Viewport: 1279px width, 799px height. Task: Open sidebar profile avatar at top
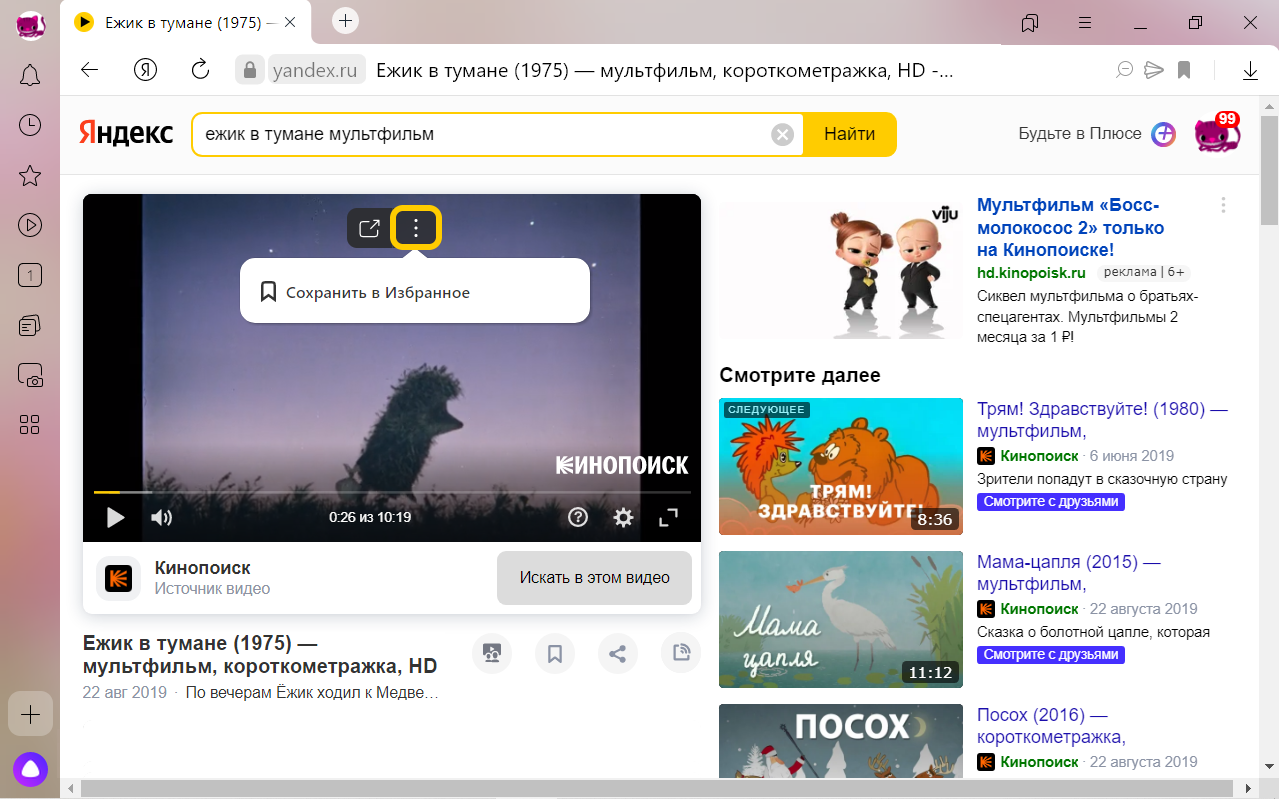click(x=30, y=24)
